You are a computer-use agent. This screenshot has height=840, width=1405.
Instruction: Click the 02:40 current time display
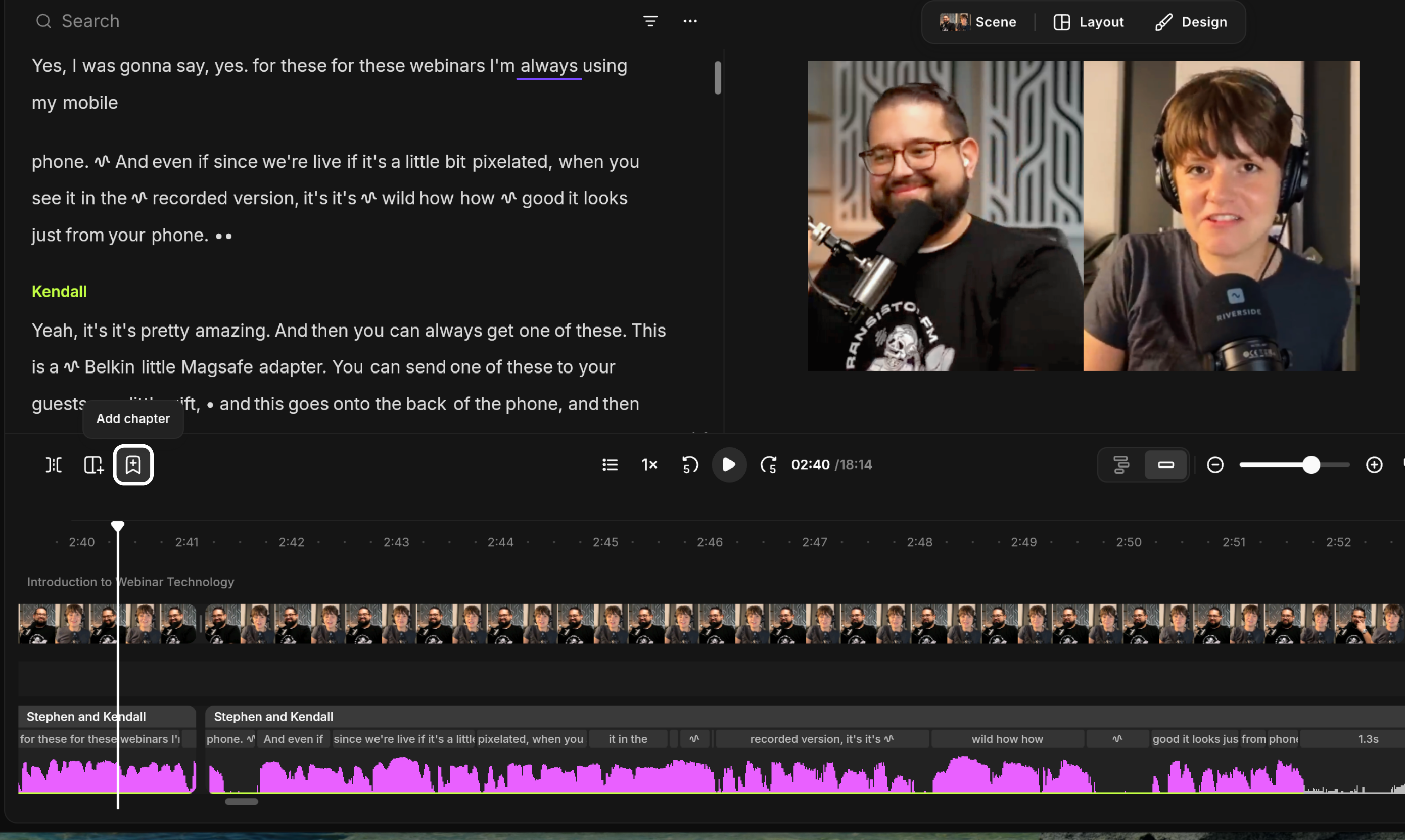point(810,464)
